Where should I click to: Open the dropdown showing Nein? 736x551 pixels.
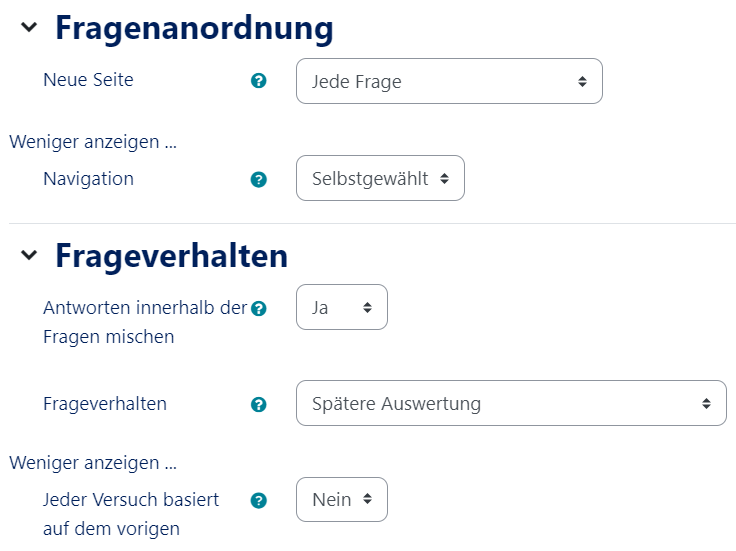[341, 499]
